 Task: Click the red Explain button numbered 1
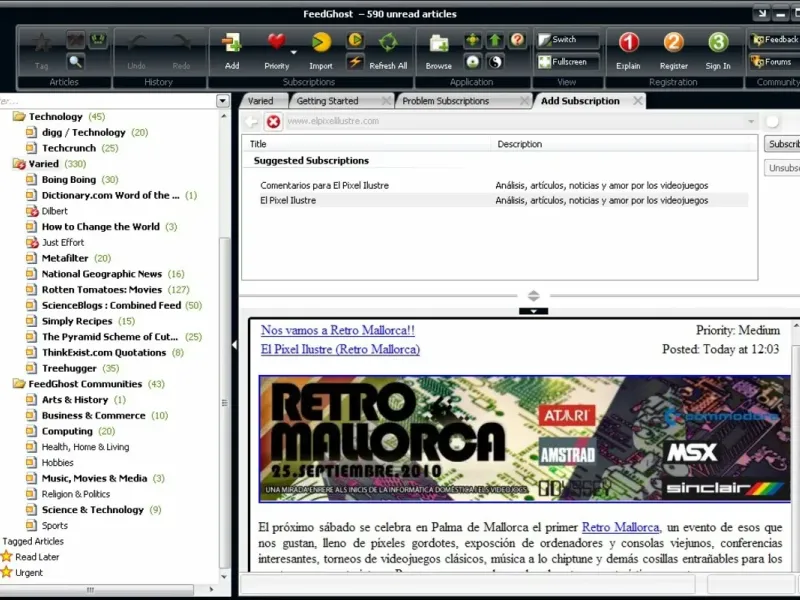tap(628, 44)
